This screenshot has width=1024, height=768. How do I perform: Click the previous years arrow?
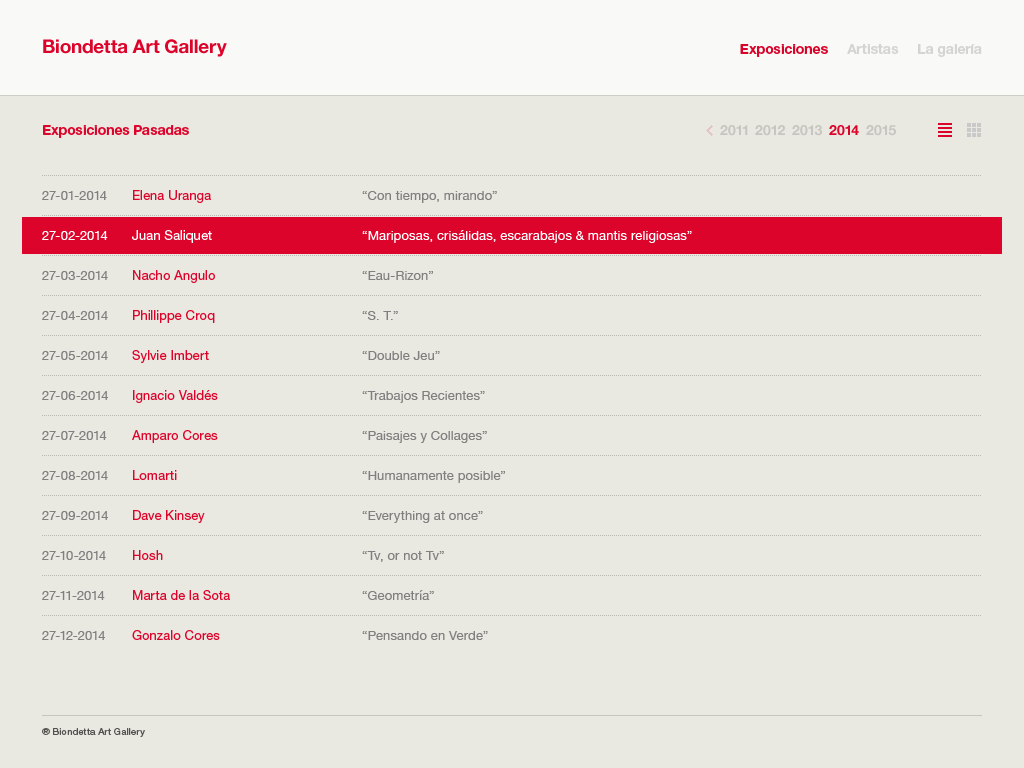coord(709,130)
